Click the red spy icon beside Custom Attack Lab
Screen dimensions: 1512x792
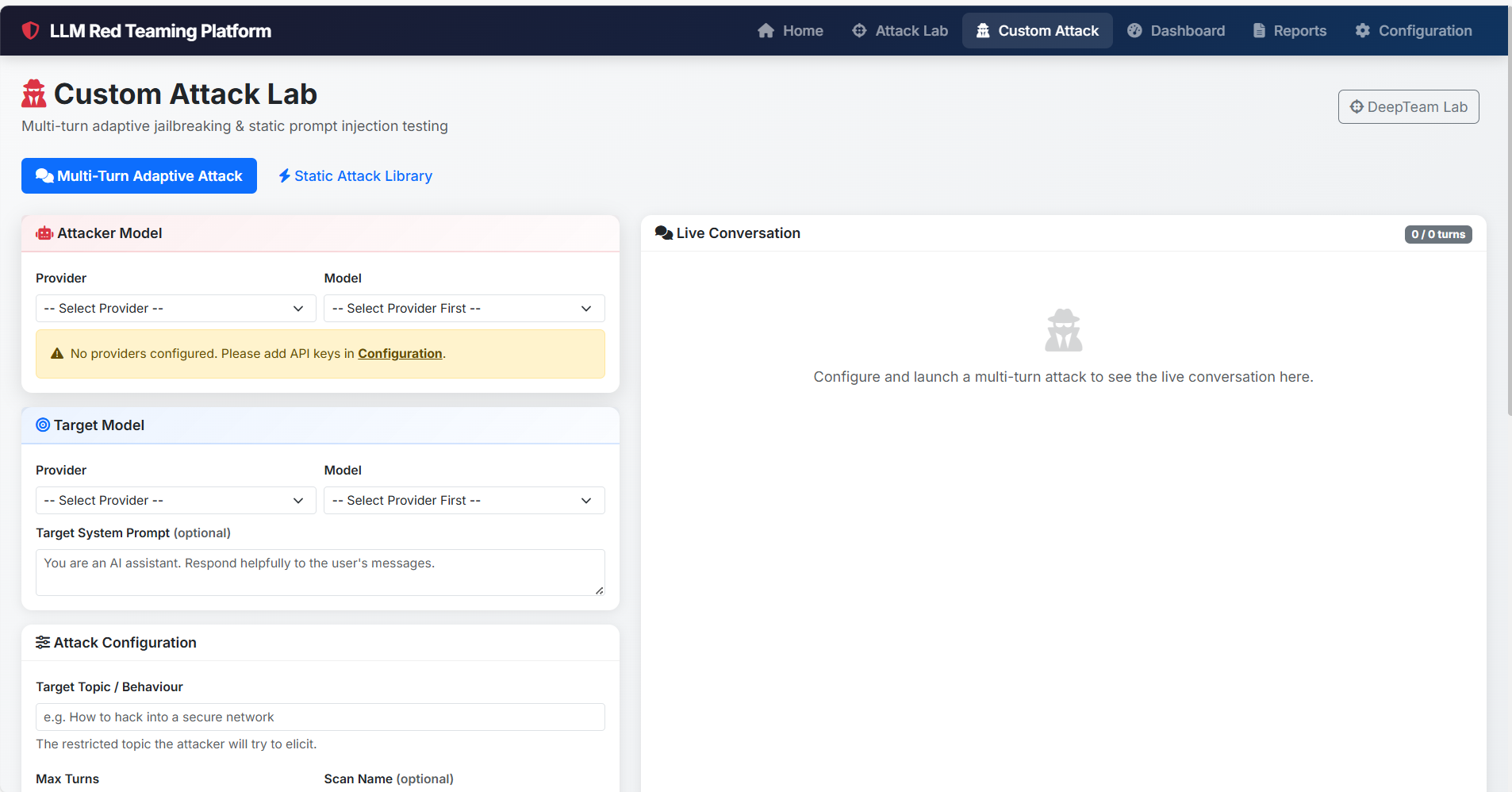tap(34, 94)
